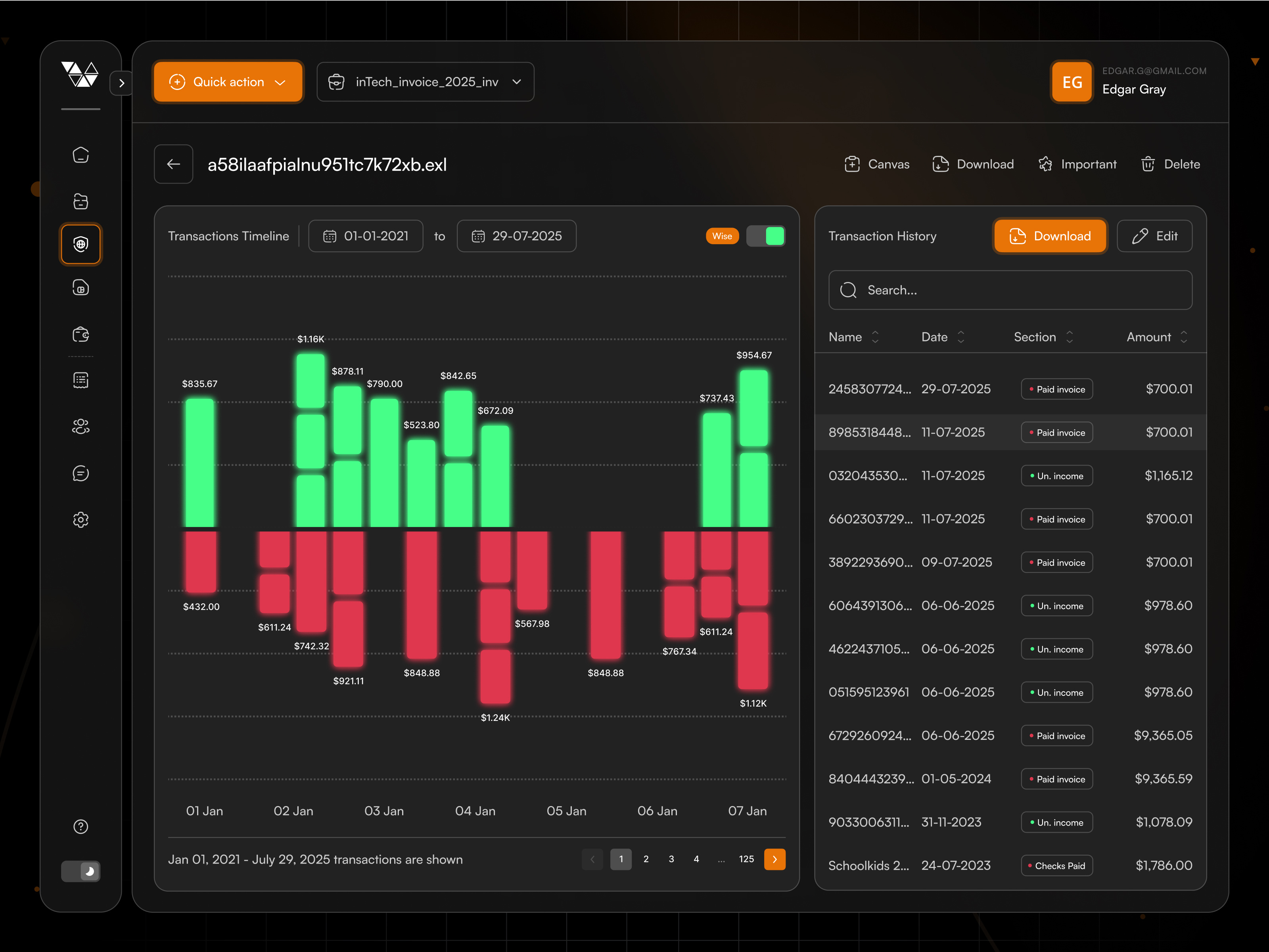
Task: Click the EG user avatar
Action: [x=1072, y=82]
